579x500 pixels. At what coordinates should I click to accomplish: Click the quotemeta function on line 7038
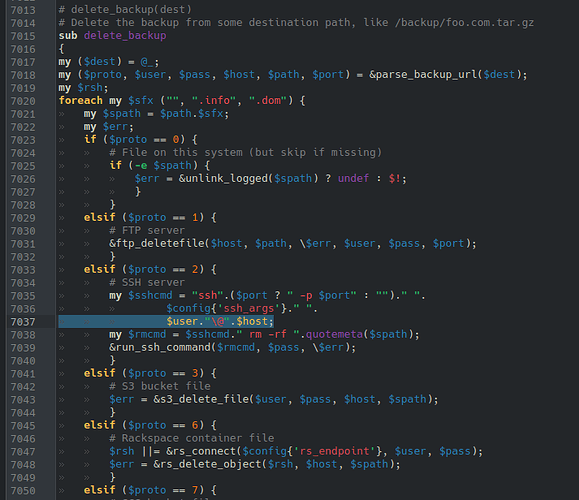click(334, 334)
